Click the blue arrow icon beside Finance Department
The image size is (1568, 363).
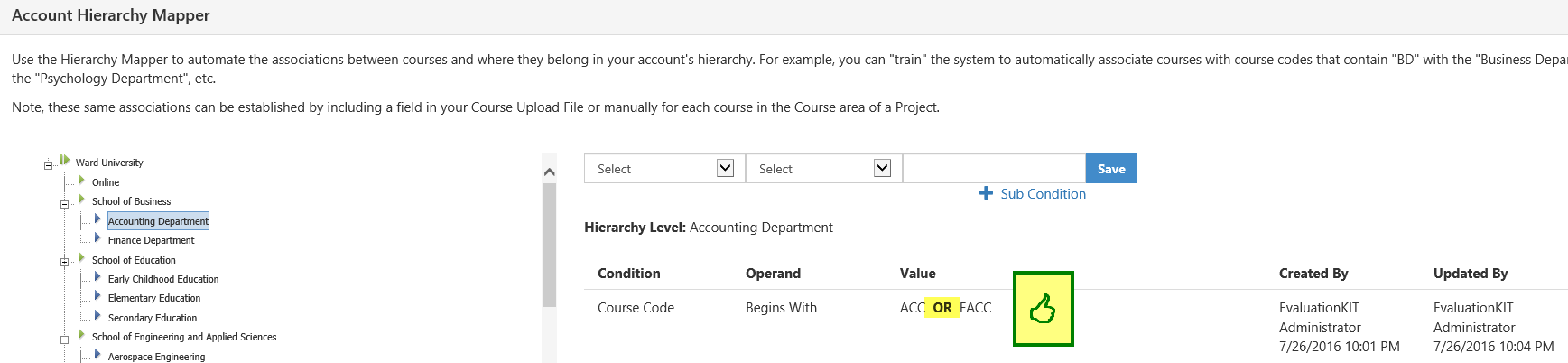tap(97, 238)
